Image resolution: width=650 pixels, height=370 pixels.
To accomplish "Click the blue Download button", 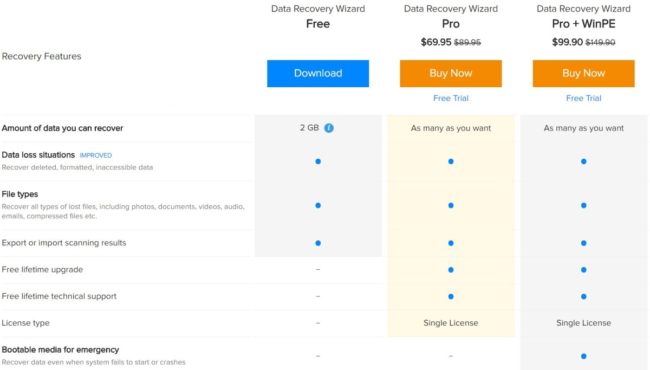I will pyautogui.click(x=318, y=73).
